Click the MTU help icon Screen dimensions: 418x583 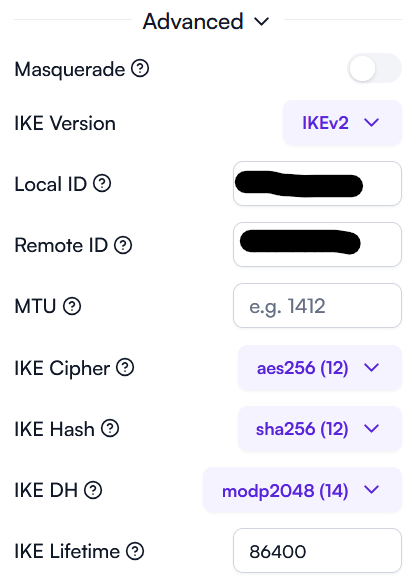click(x=72, y=306)
